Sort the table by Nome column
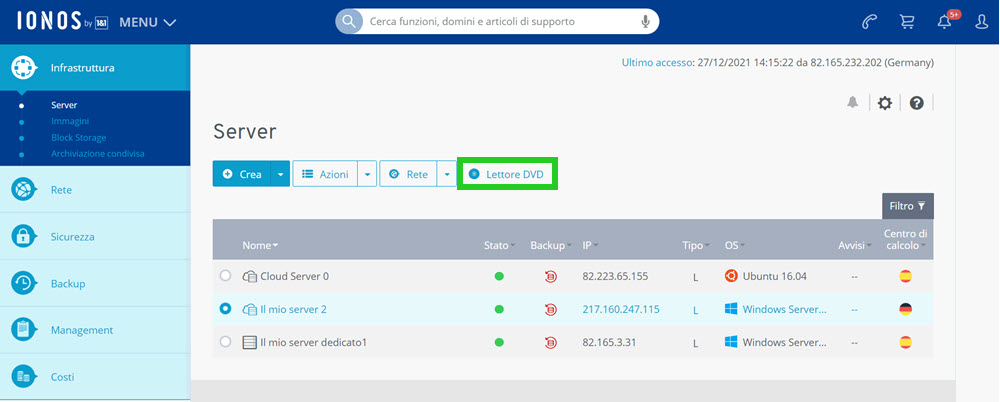Screen dimensions: 1000x402 coord(260,245)
